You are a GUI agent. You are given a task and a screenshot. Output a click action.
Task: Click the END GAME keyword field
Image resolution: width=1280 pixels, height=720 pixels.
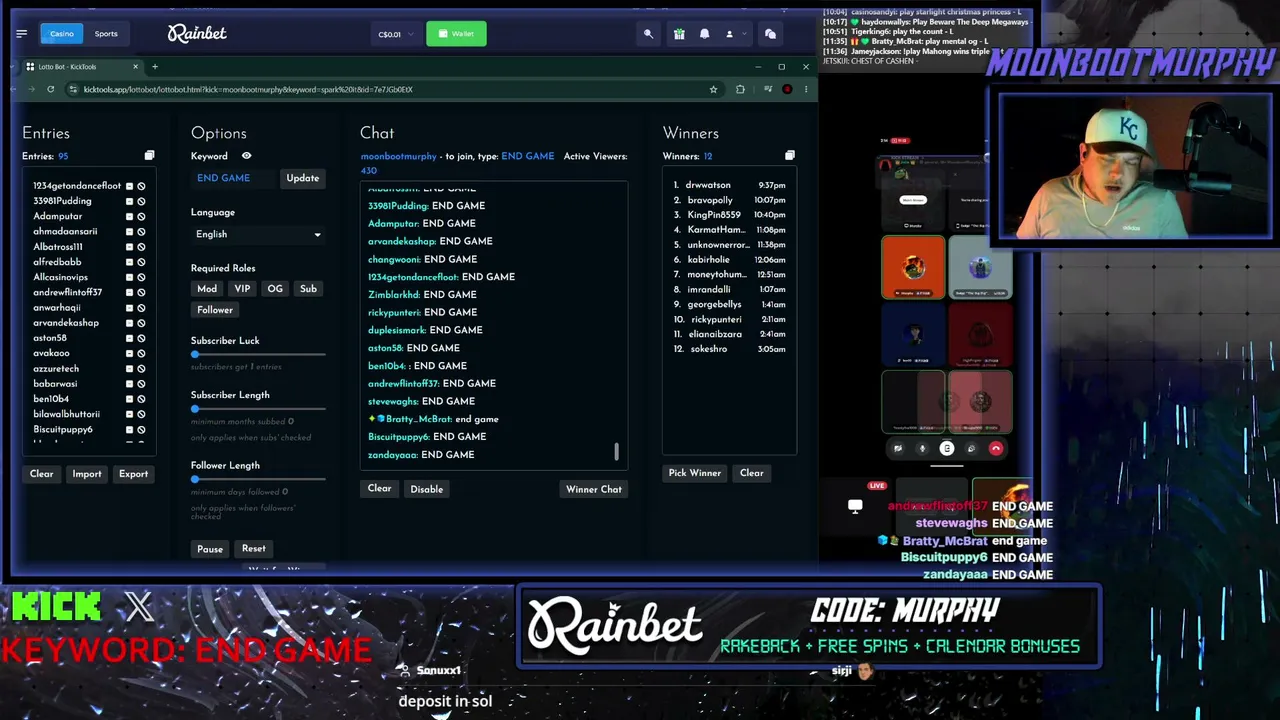tap(232, 178)
